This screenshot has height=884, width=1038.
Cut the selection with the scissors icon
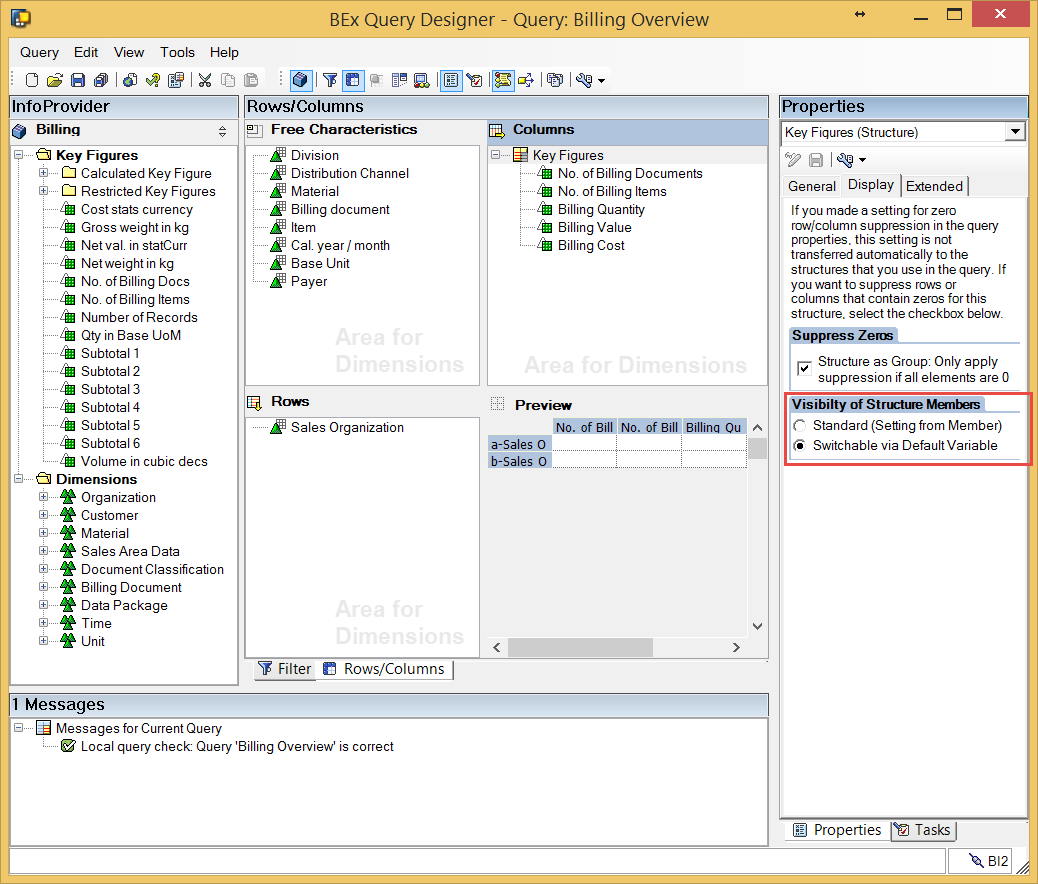[x=205, y=80]
